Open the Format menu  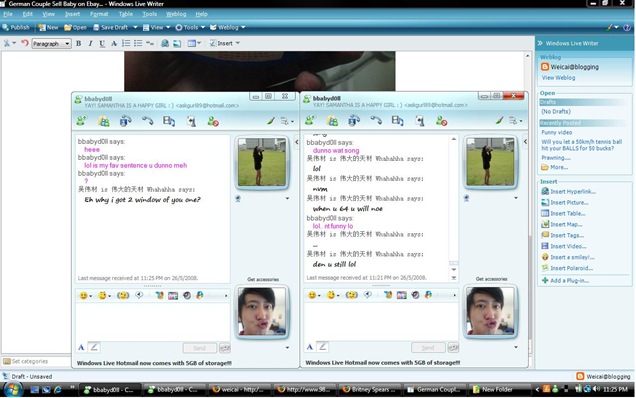tap(99, 14)
